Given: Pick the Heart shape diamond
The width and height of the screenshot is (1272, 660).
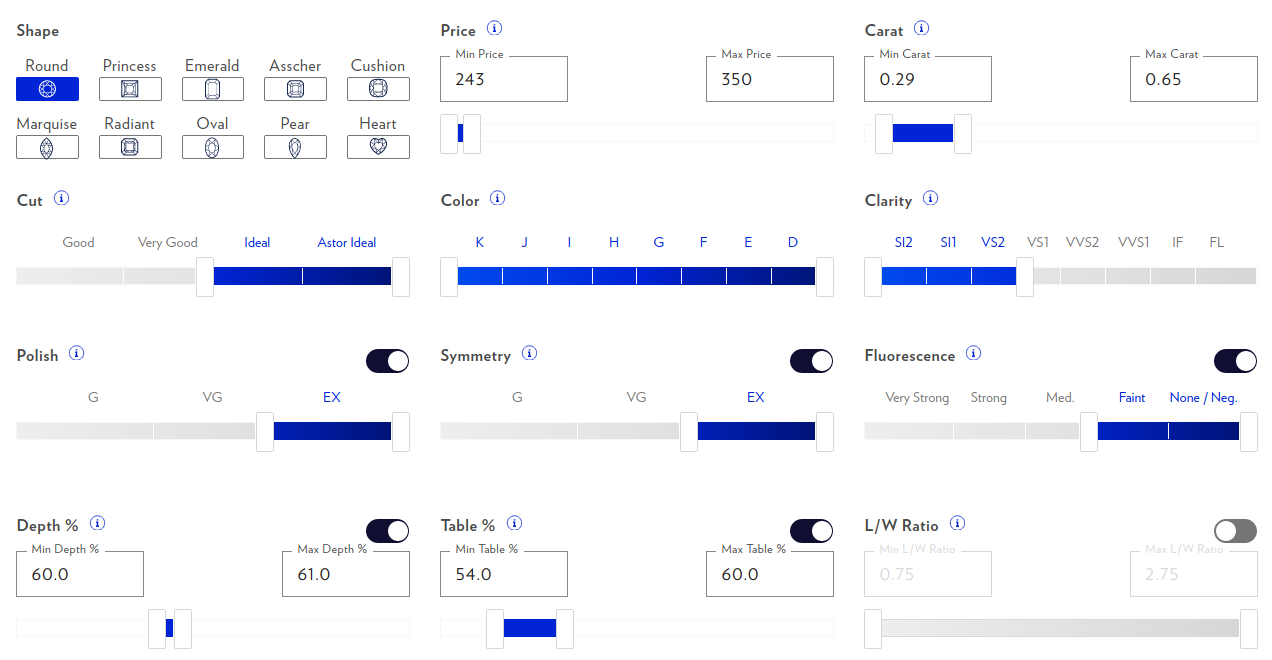Looking at the screenshot, I should click(378, 147).
